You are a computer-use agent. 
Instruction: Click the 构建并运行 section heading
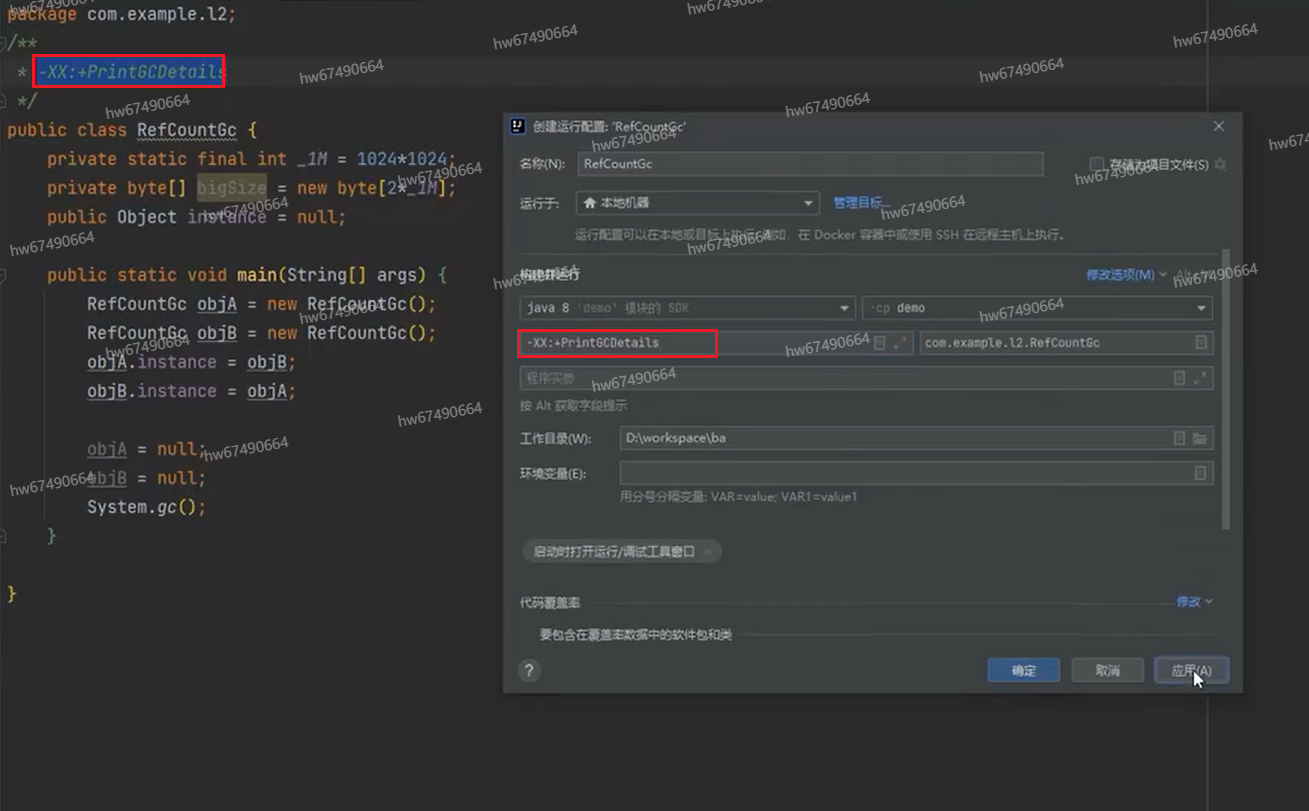pyautogui.click(x=550, y=274)
